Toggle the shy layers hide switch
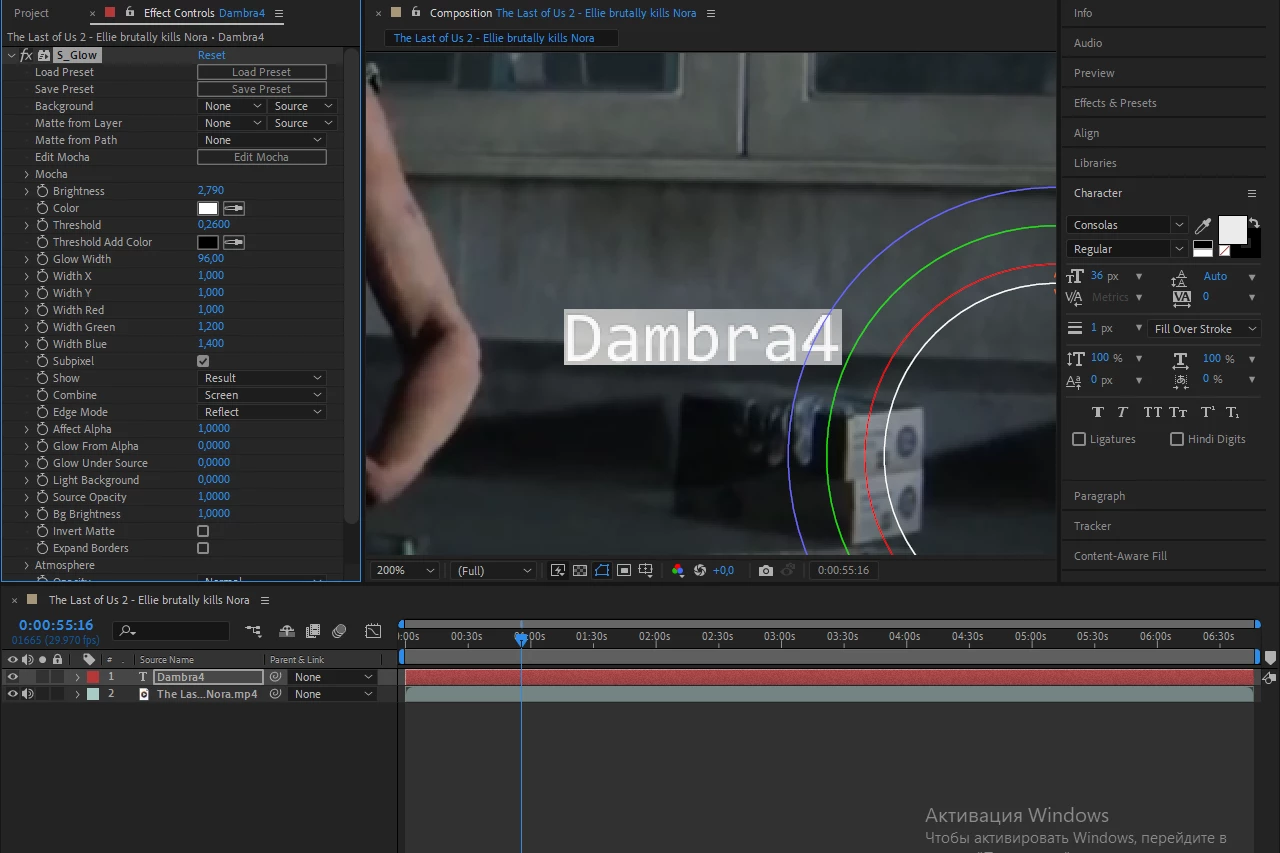1280x853 pixels. [x=287, y=631]
